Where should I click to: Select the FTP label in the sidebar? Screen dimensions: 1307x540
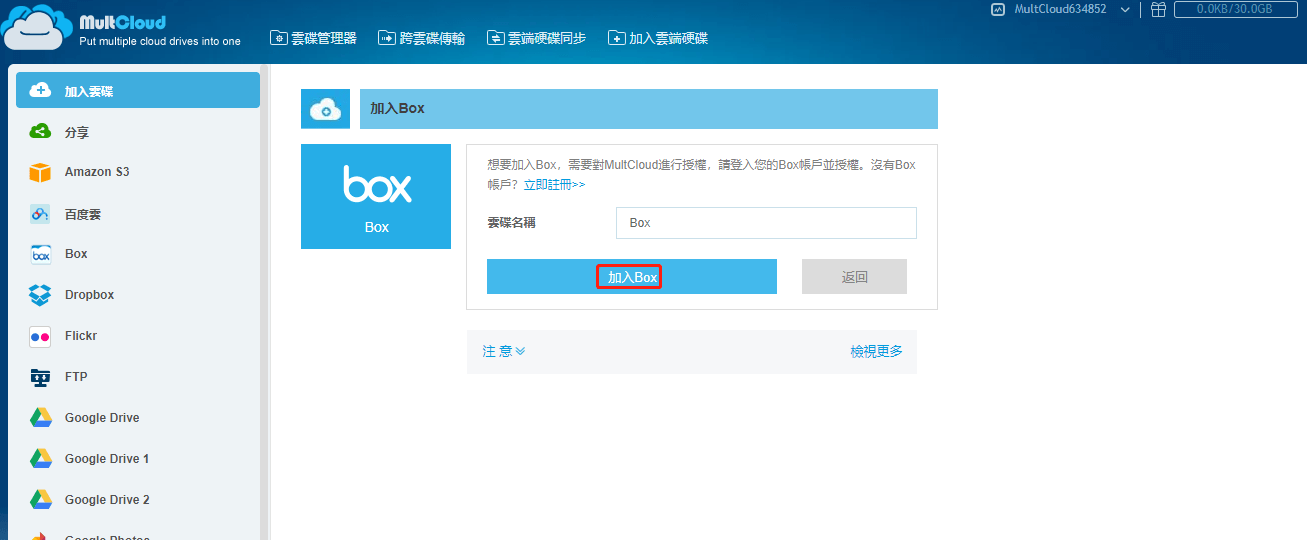pyautogui.click(x=76, y=377)
